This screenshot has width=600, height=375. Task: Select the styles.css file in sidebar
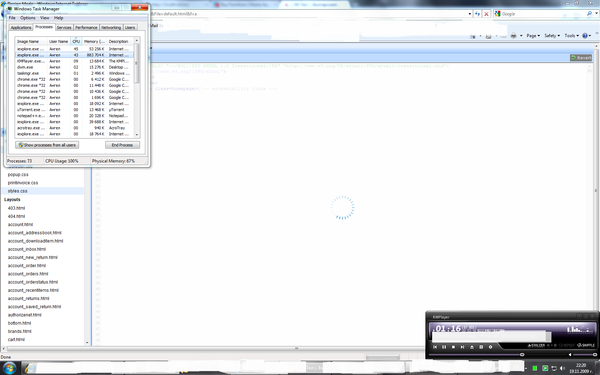click(x=18, y=191)
